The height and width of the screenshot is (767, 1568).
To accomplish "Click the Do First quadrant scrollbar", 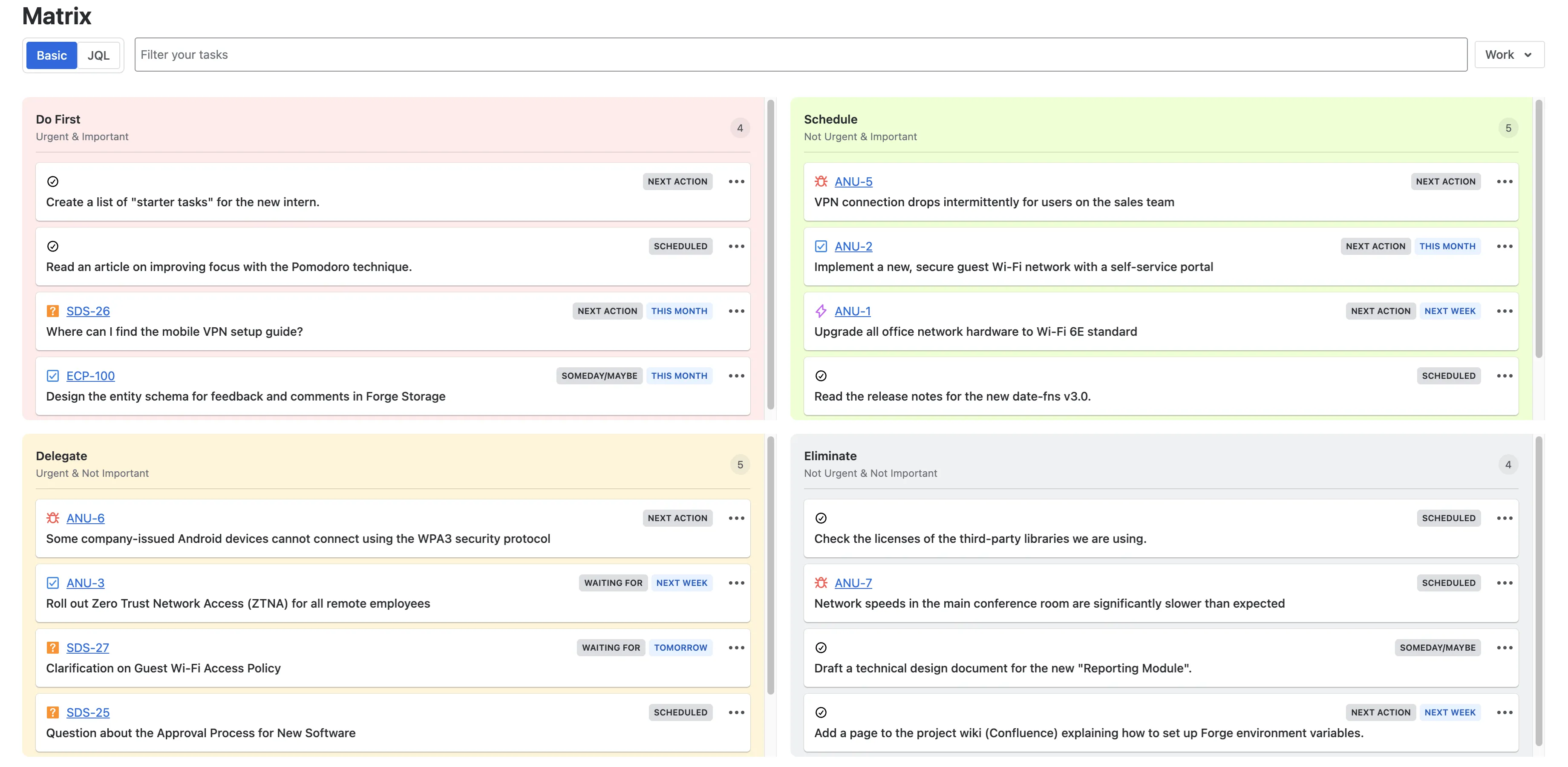I will click(x=771, y=254).
